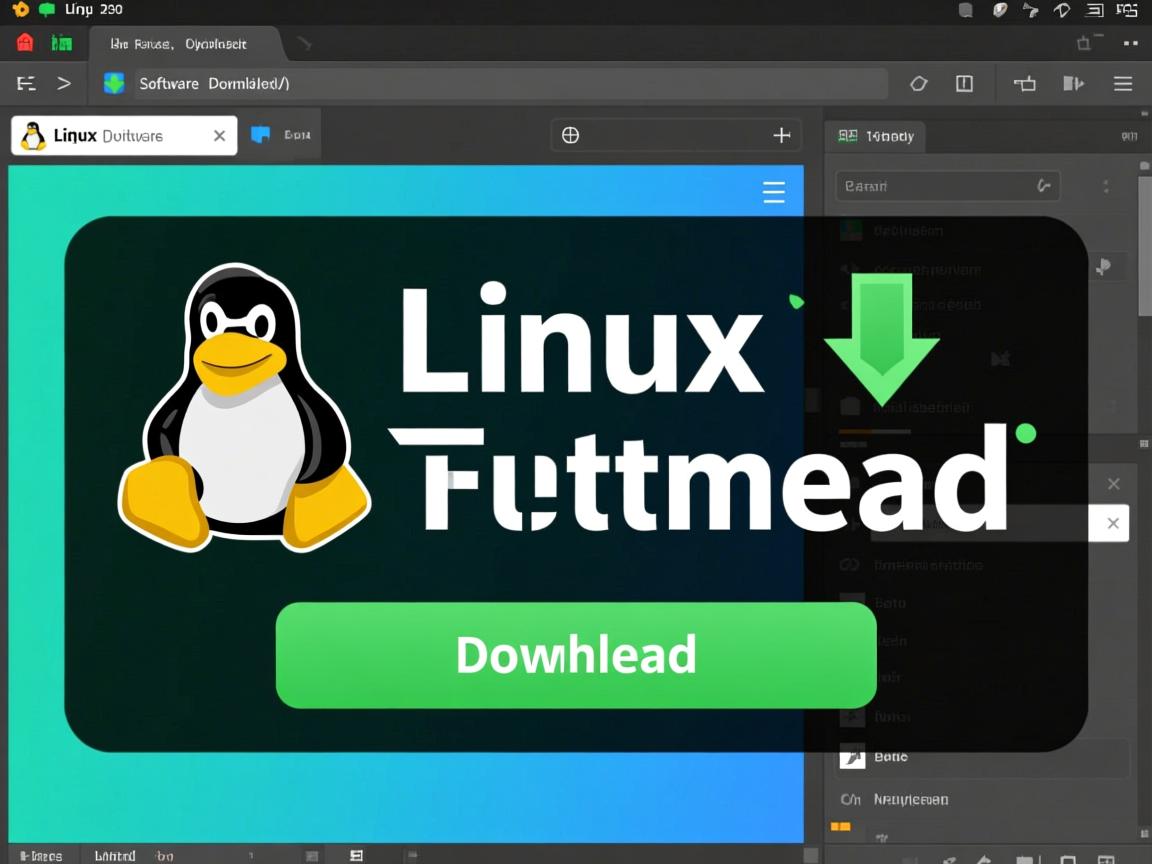Click the refresh icon in the address bar area
The image size is (1152, 864).
click(918, 83)
